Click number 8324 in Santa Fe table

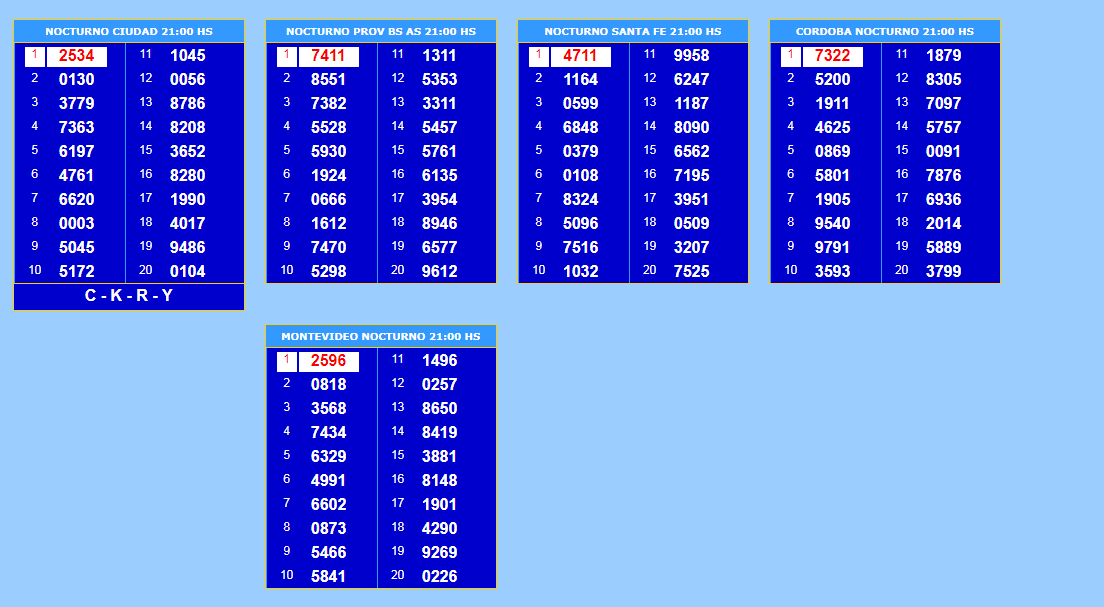pos(581,199)
